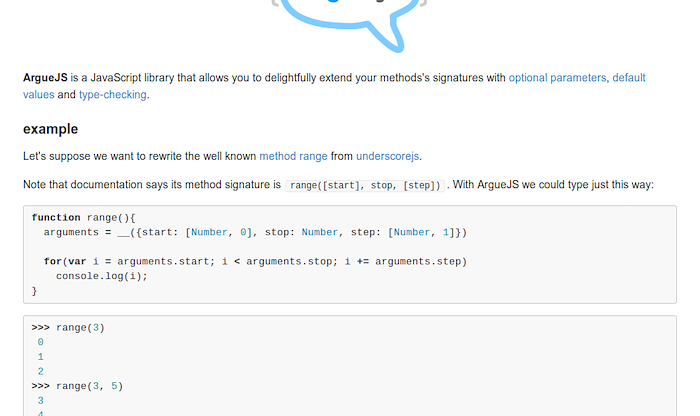Click output value 2 in console block
700x416 pixels.
[41, 371]
